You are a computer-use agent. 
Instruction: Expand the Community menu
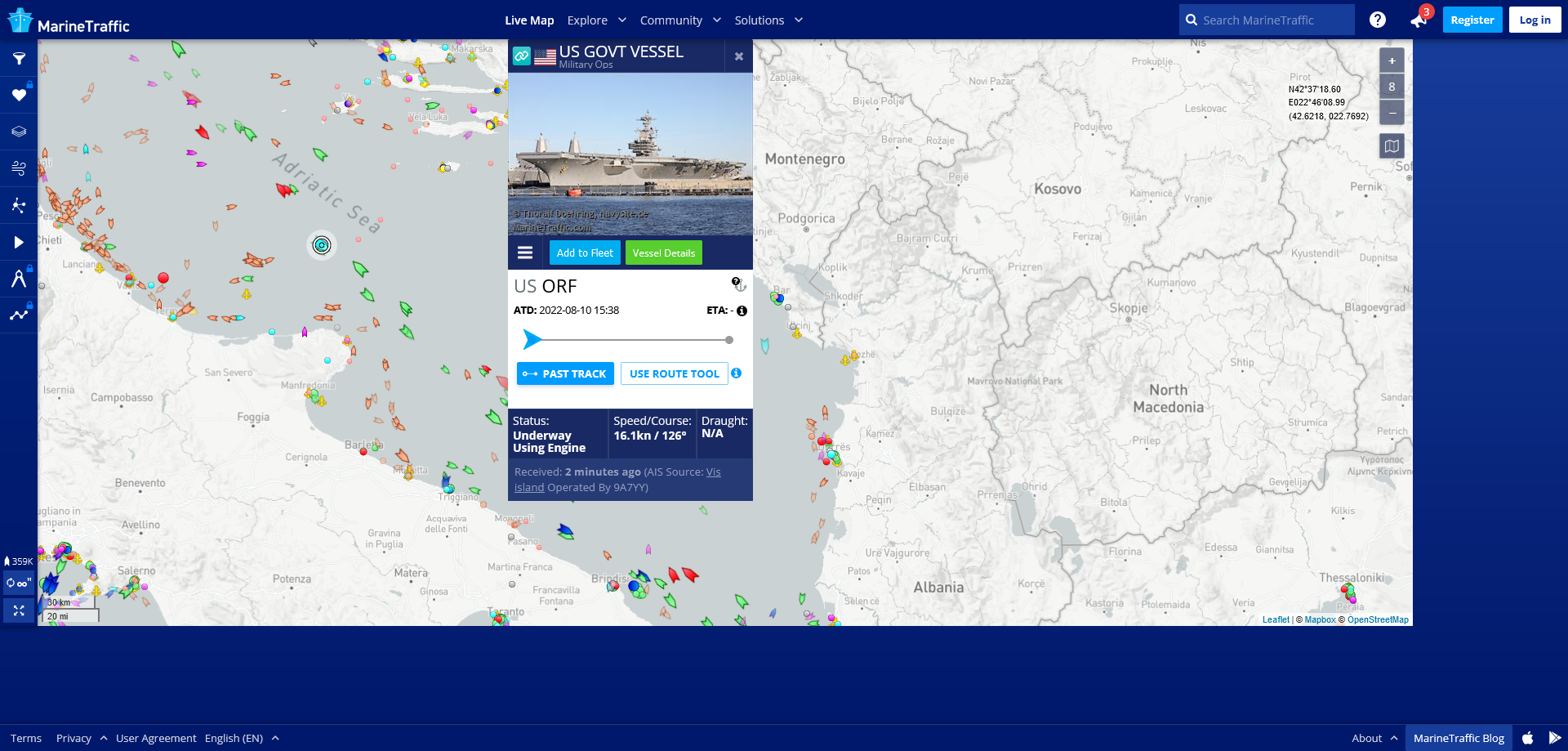pyautogui.click(x=680, y=20)
